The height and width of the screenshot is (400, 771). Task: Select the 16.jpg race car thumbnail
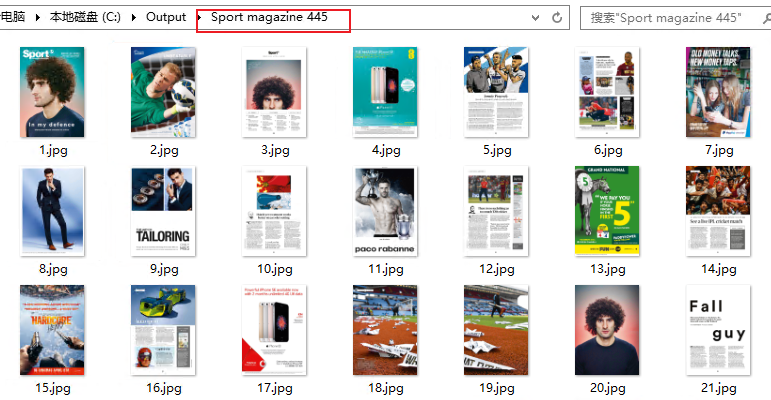(x=163, y=330)
